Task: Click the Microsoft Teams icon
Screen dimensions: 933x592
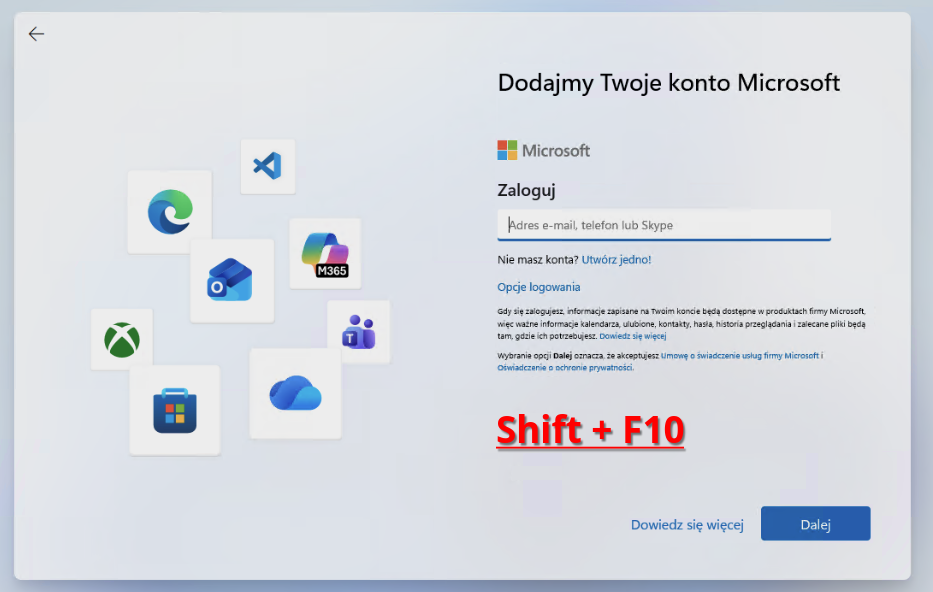Action: 358,332
